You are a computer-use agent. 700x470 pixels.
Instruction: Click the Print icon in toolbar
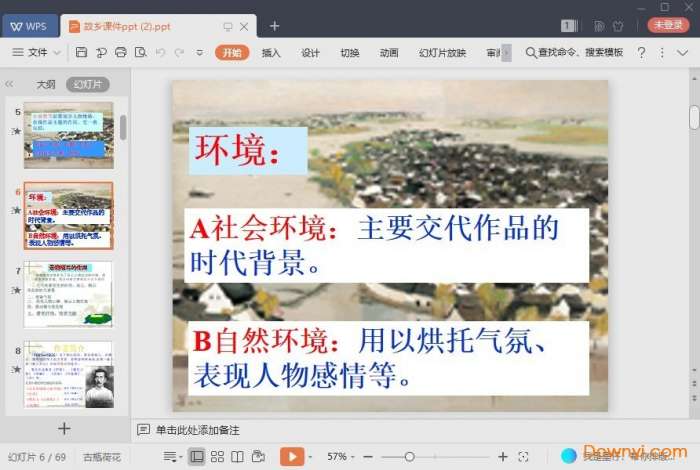point(121,53)
